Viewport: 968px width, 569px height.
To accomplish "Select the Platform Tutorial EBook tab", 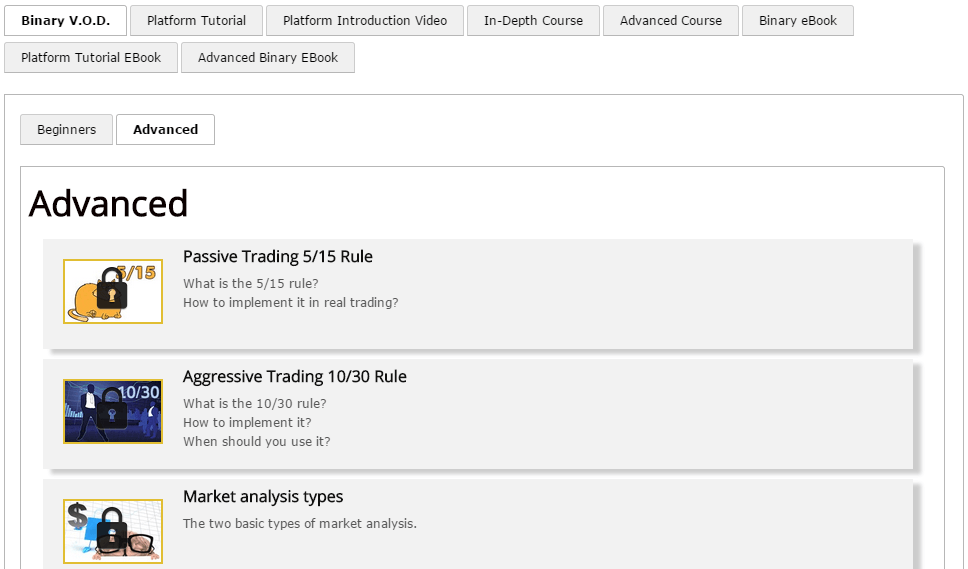I will pyautogui.click(x=91, y=58).
